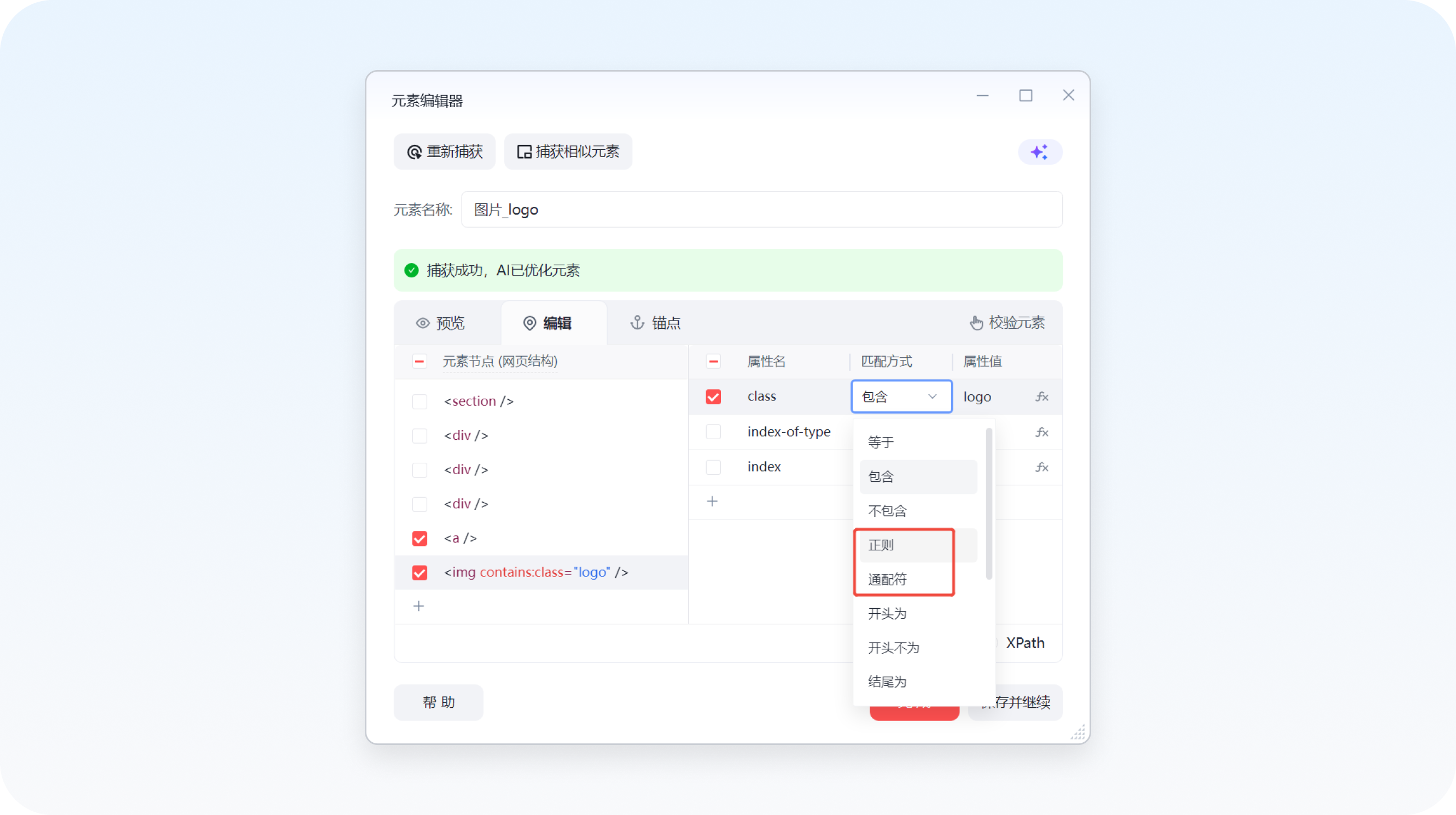Collapse the attribute list with its red minus icon
1456x815 pixels.
(713, 361)
